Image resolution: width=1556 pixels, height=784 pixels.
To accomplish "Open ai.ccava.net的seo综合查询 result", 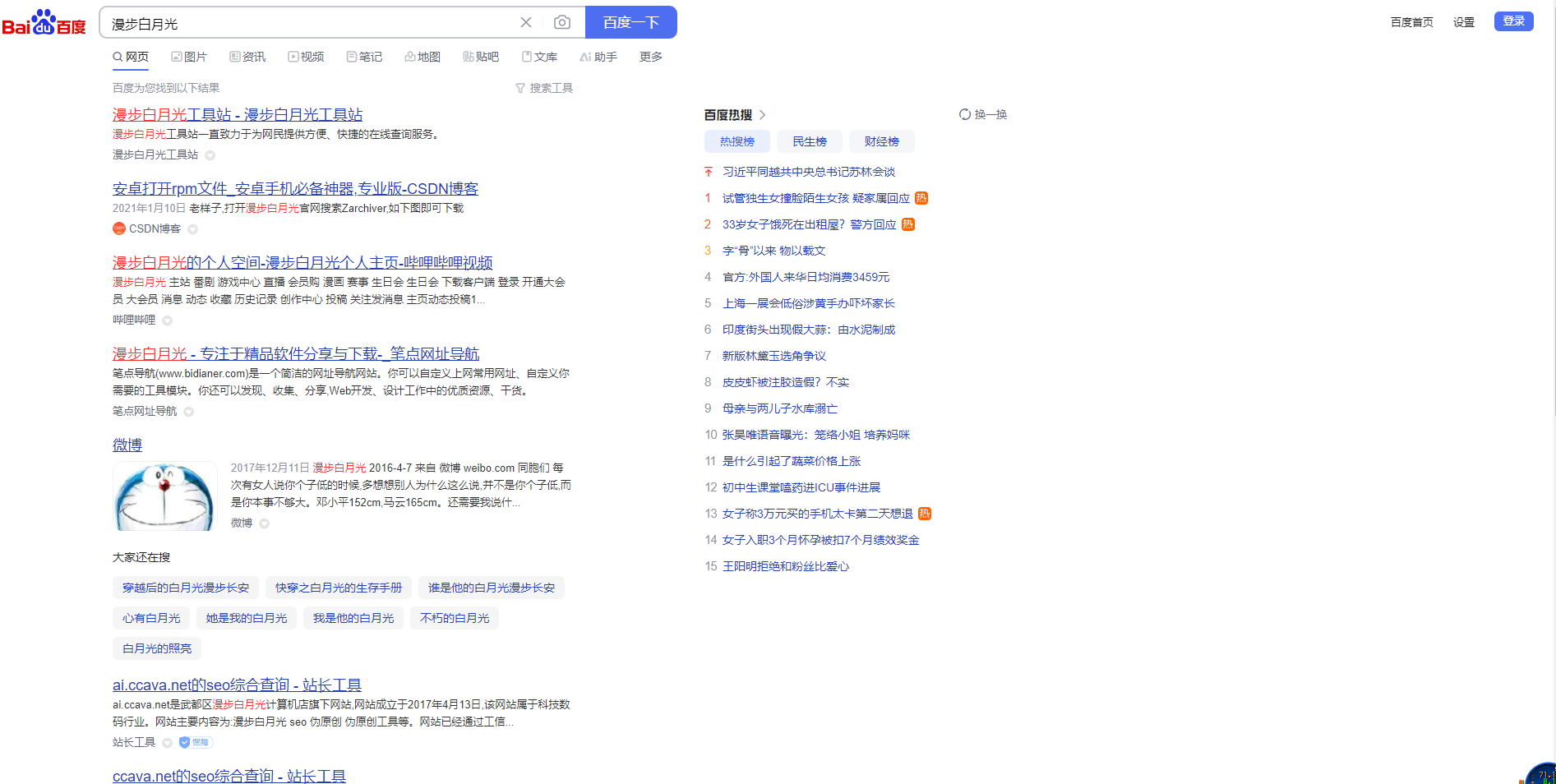I will [237, 685].
